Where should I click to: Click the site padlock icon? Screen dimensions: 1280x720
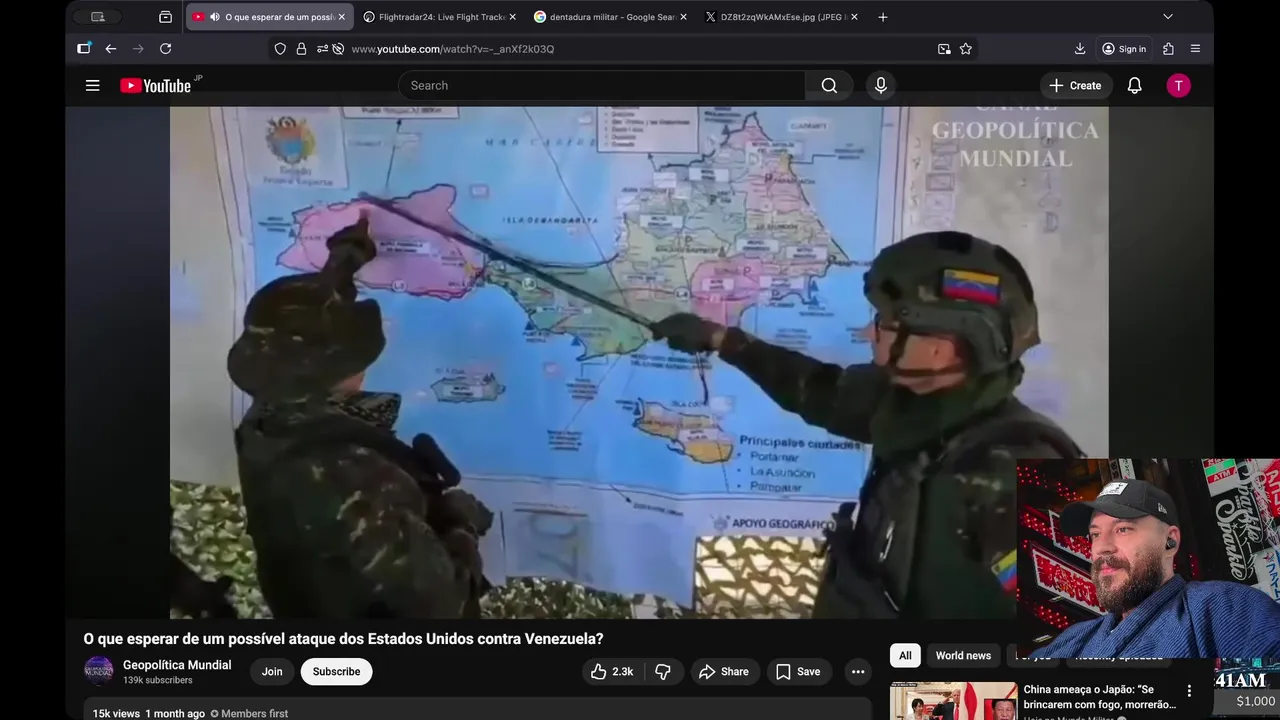pyautogui.click(x=301, y=49)
